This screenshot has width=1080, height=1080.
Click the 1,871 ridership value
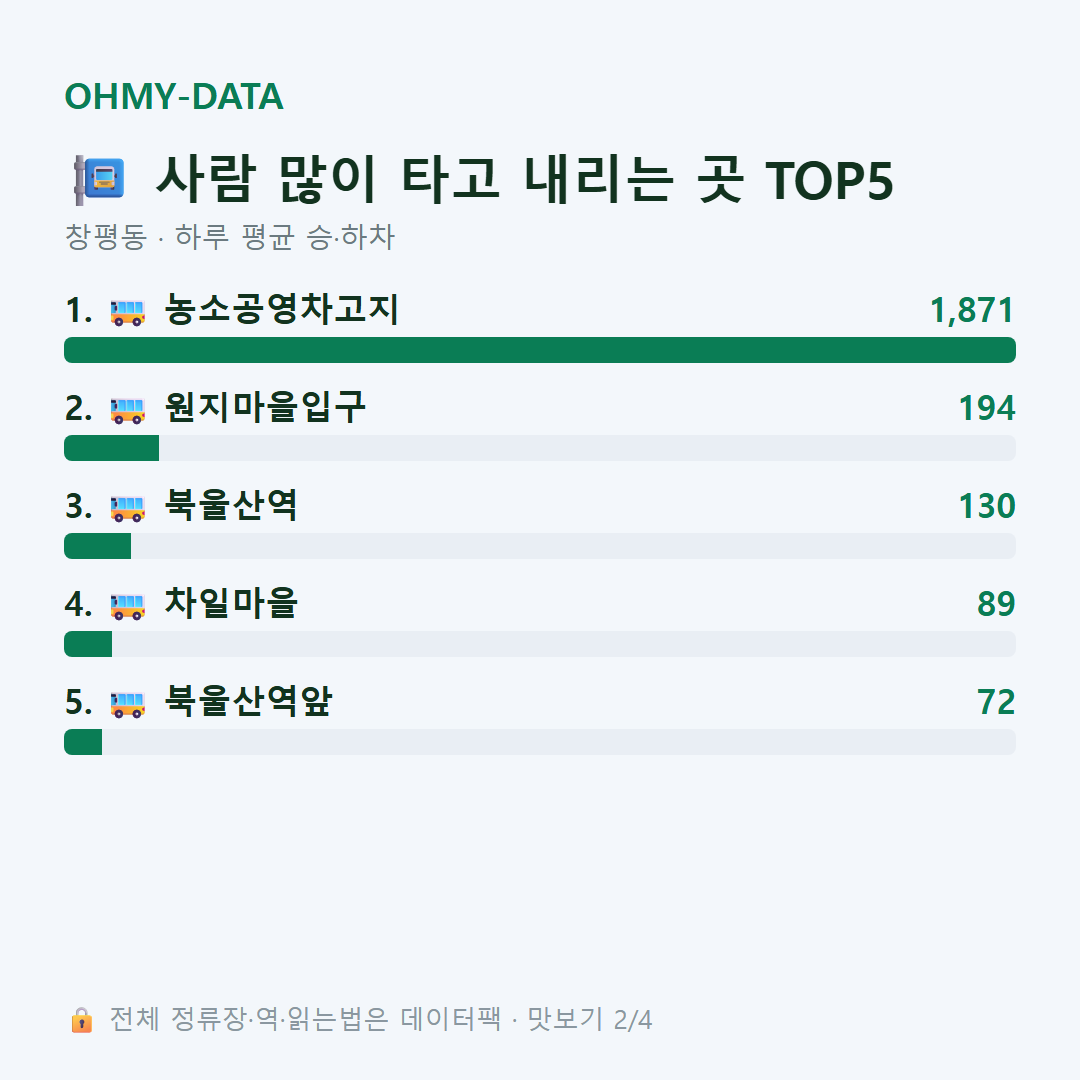click(x=972, y=310)
